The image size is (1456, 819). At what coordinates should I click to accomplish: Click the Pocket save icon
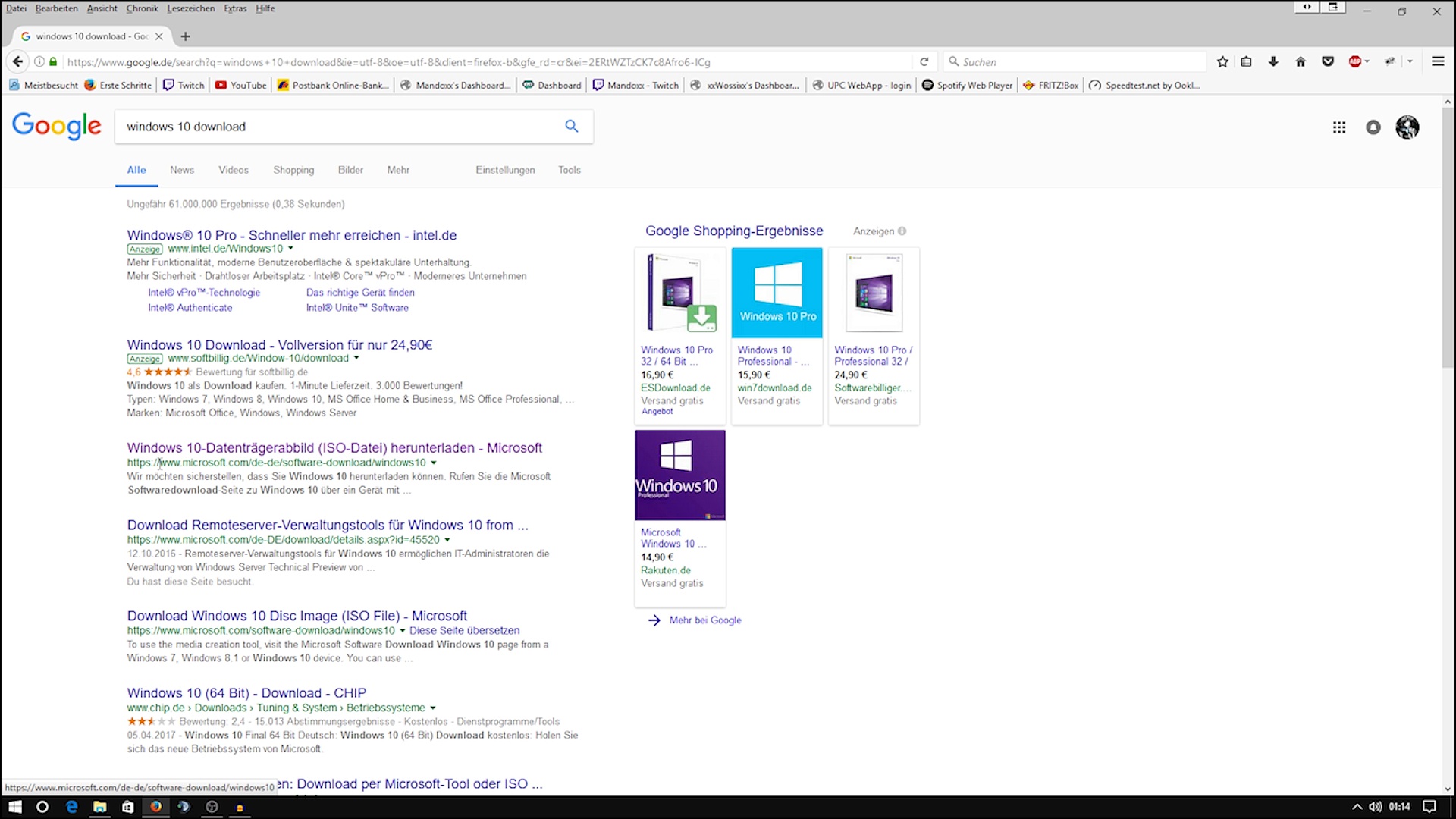(1328, 62)
